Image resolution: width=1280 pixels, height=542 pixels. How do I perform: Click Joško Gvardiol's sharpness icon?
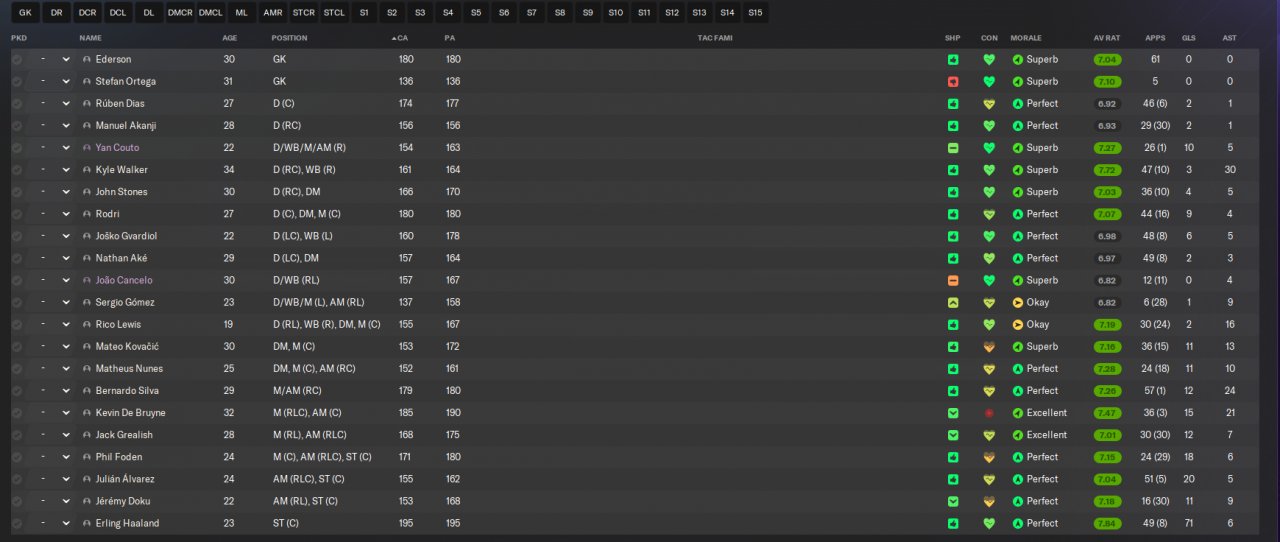[953, 236]
